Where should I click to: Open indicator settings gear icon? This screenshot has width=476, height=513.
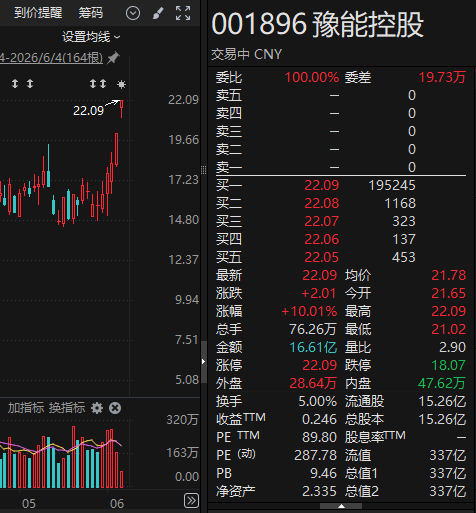point(97,408)
